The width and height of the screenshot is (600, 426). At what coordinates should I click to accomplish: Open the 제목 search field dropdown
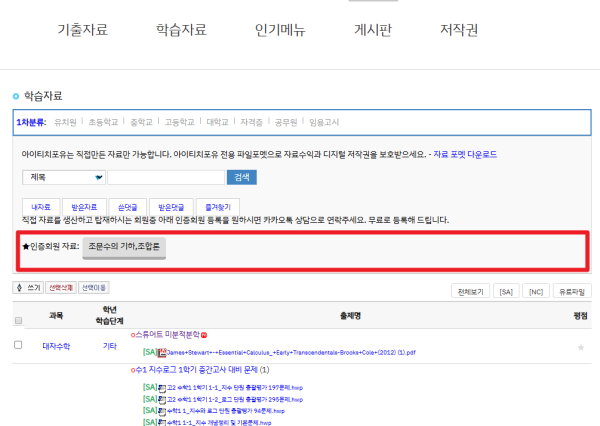(x=63, y=177)
